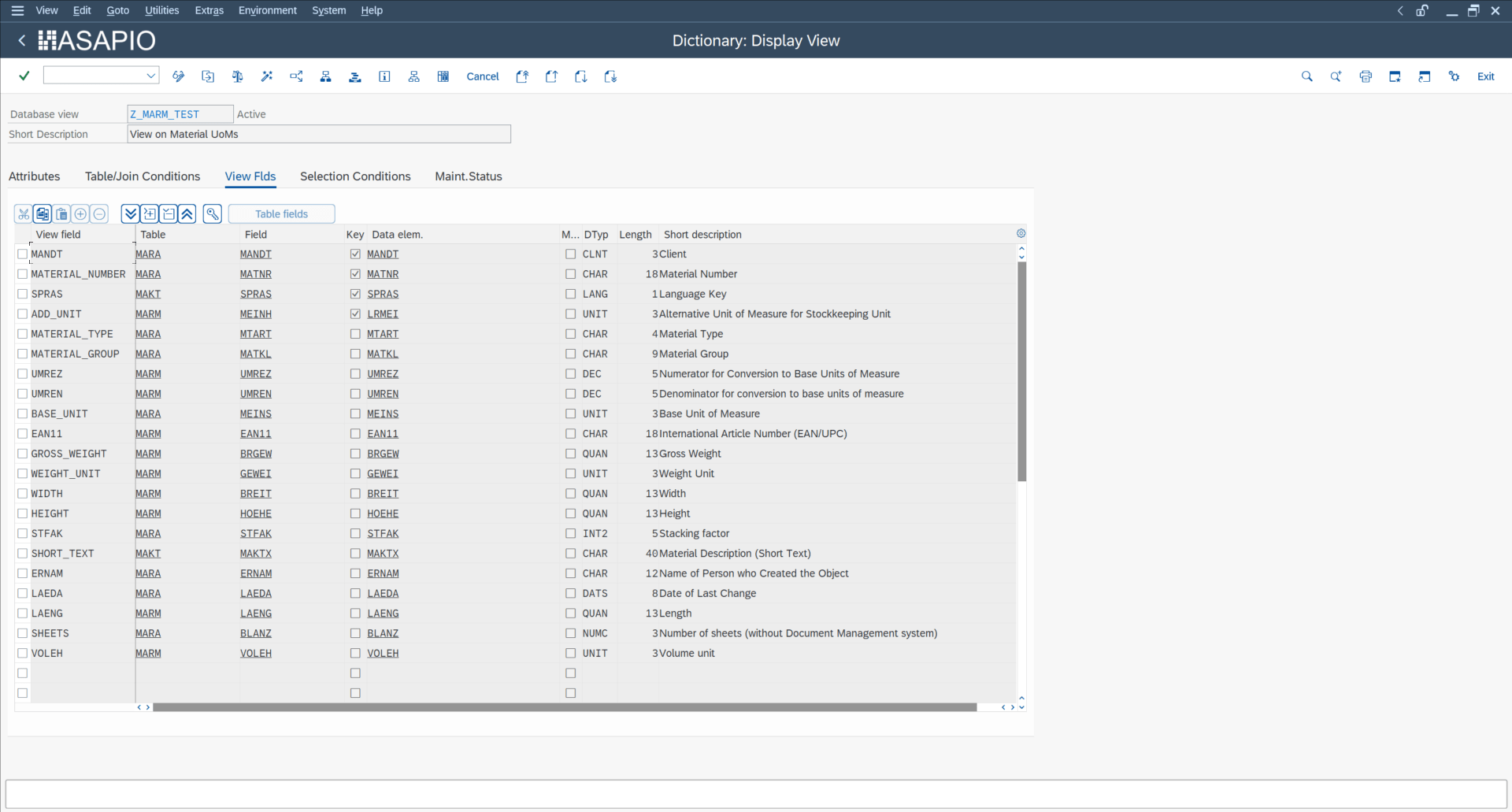Click the customize settings gear icon
Viewport: 1512px width, 812px height.
(1454, 76)
